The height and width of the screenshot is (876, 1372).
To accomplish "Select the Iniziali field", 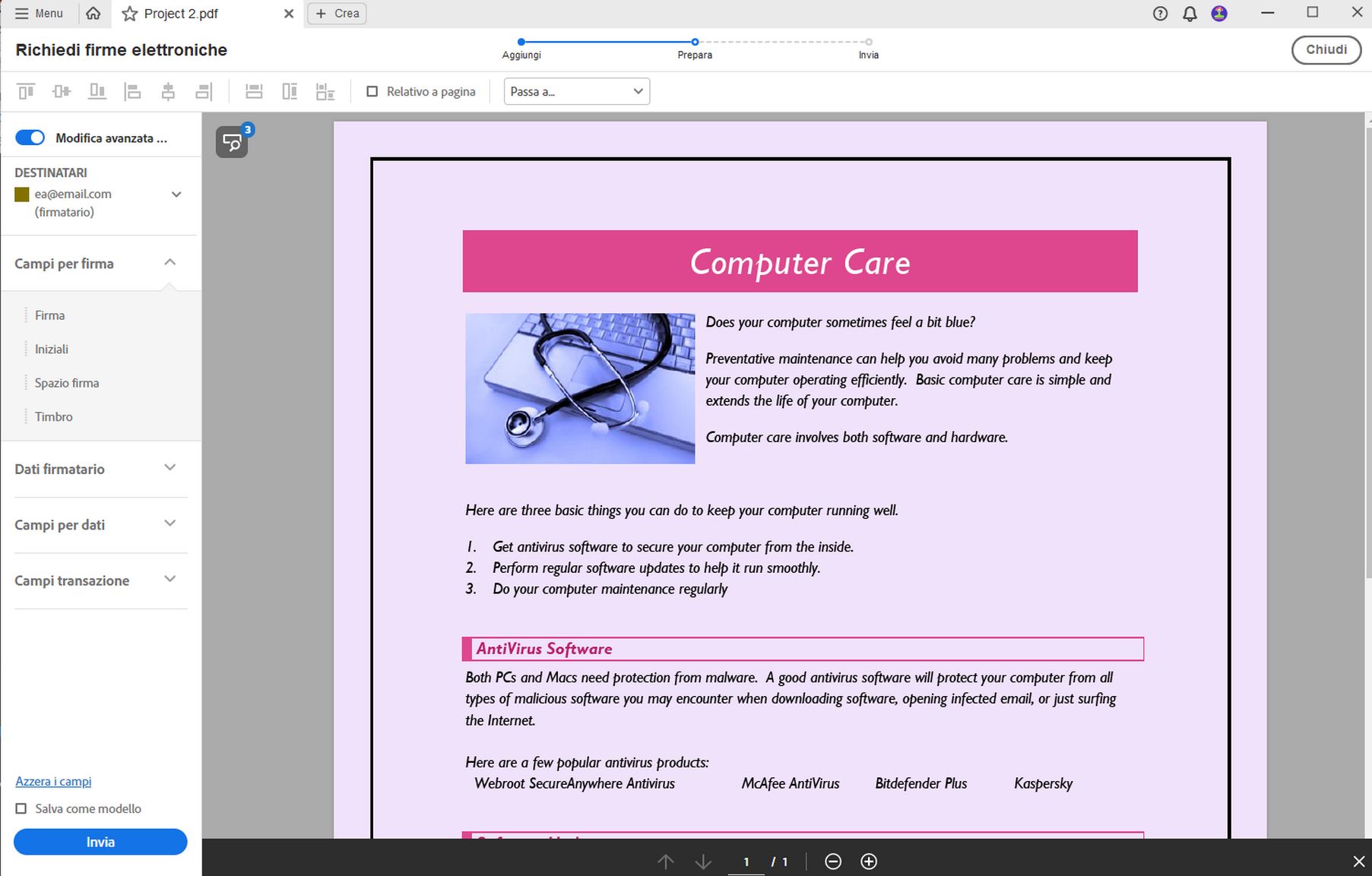I will click(52, 349).
